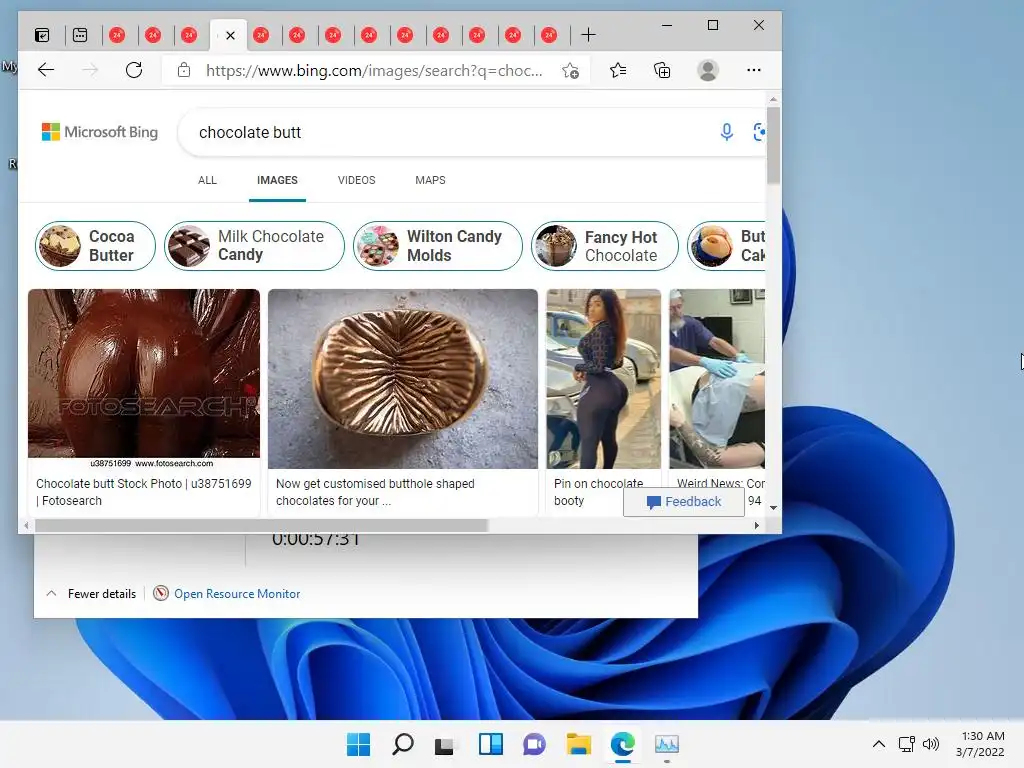Click the vertical scrollbar thumb

[x=773, y=145]
